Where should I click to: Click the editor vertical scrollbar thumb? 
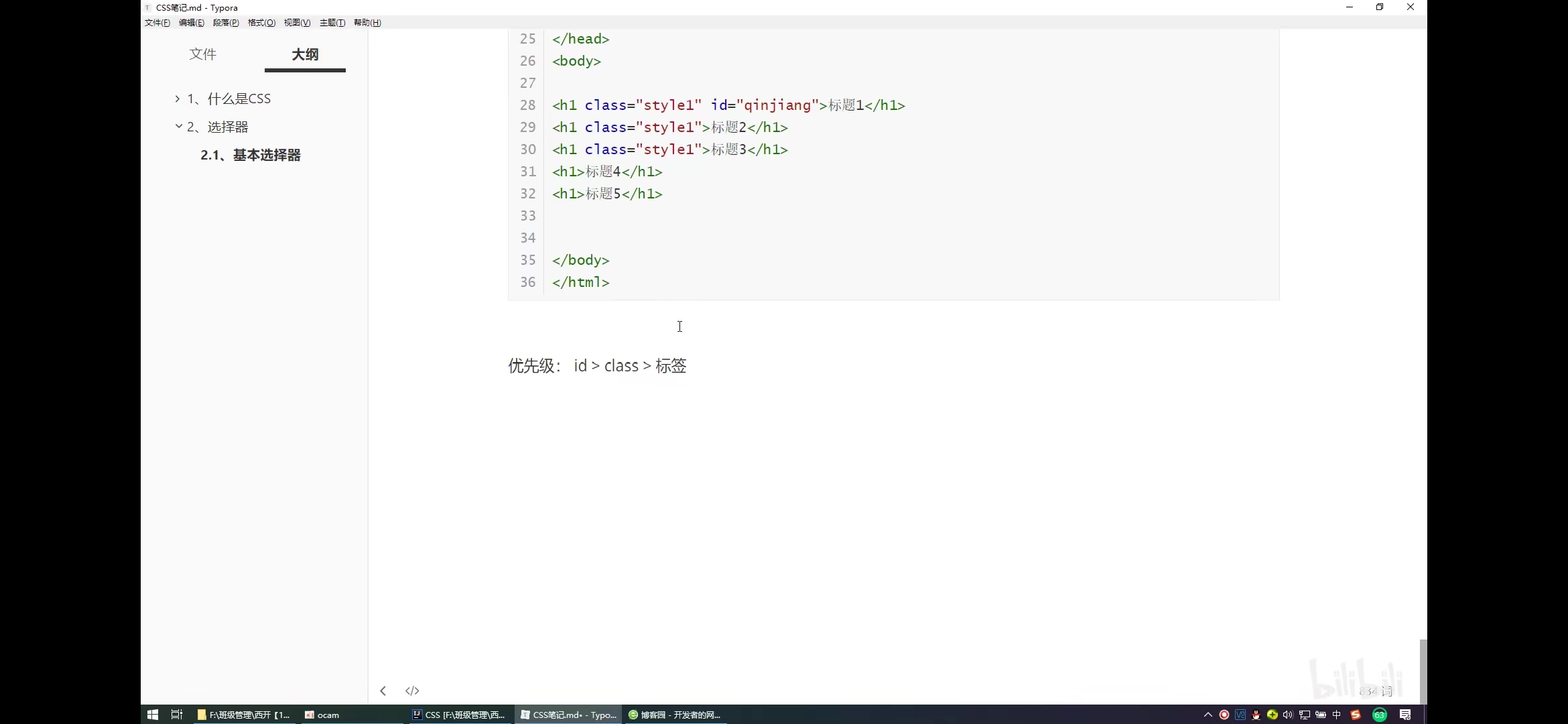coord(1423,670)
